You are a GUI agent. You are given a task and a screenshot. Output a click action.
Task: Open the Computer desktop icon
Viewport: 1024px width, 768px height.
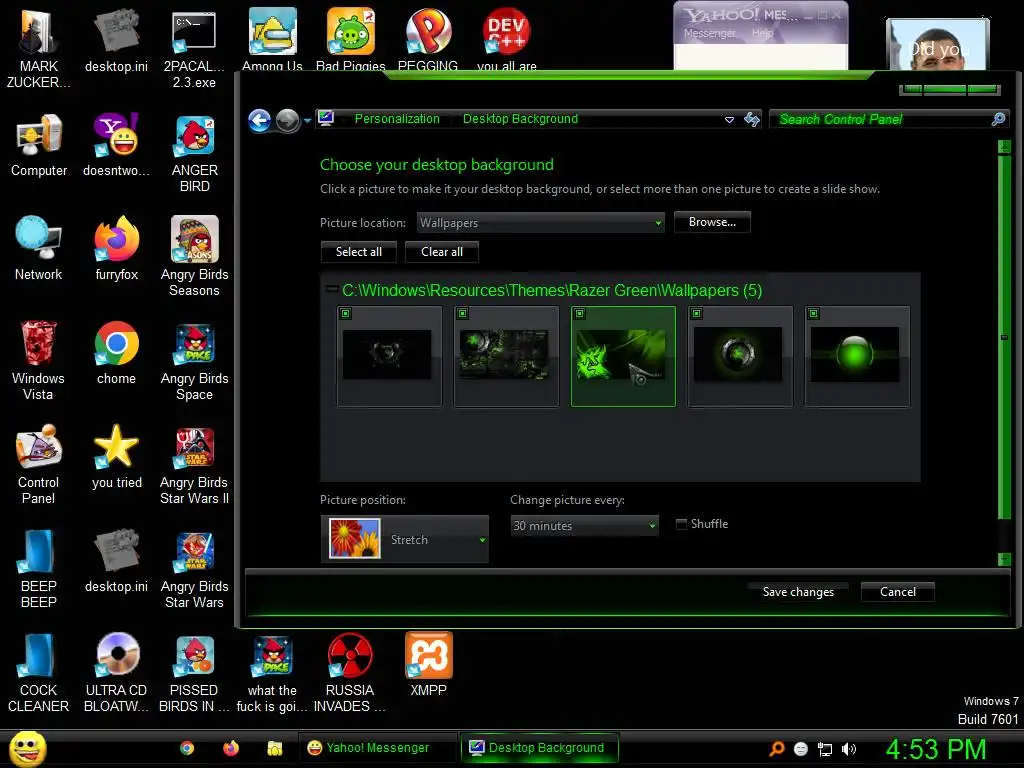point(39,145)
